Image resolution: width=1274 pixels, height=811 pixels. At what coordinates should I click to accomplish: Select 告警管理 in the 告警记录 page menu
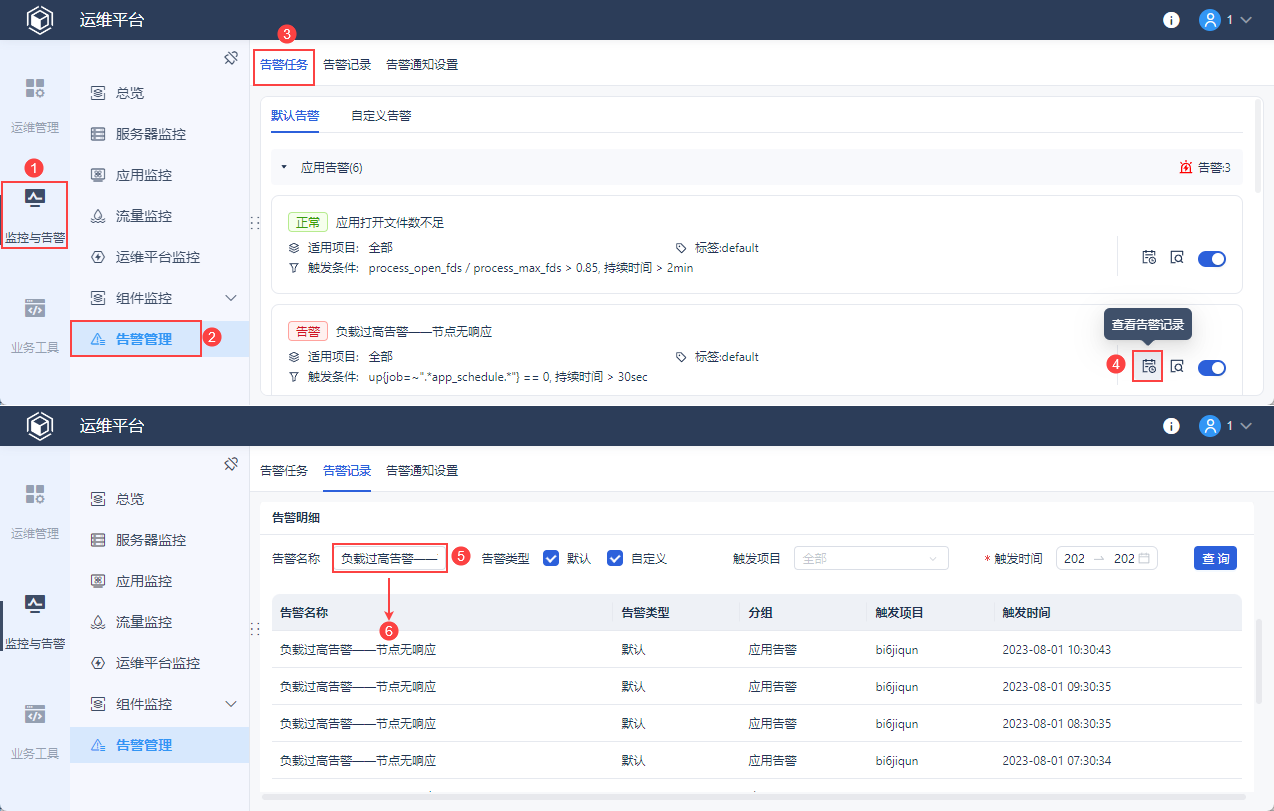click(160, 745)
